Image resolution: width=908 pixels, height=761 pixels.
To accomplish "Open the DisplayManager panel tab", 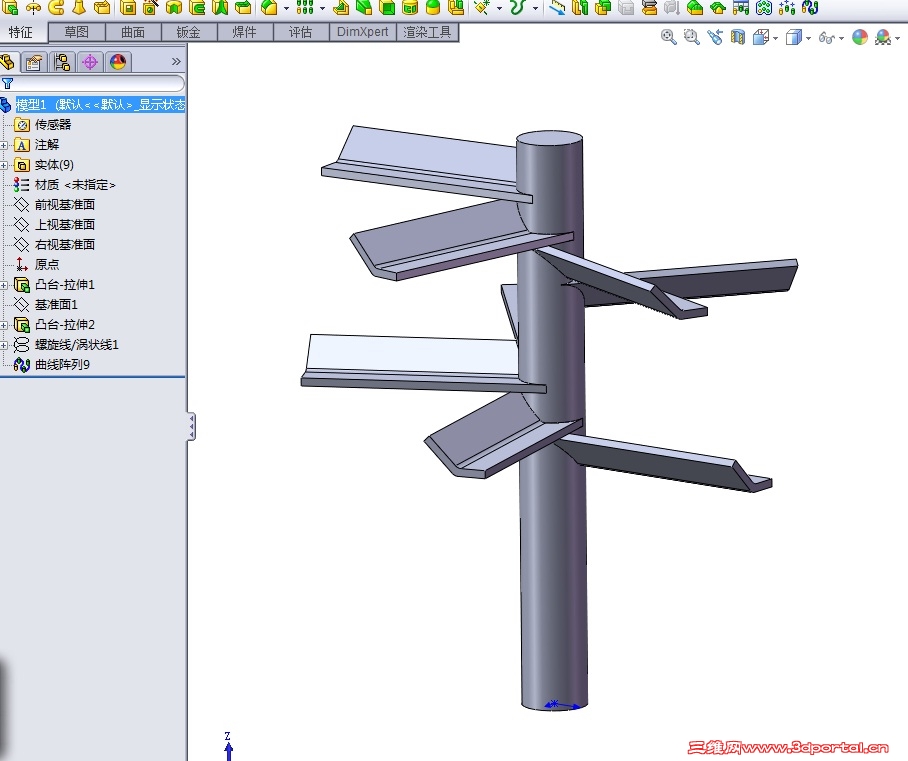I will click(x=118, y=62).
